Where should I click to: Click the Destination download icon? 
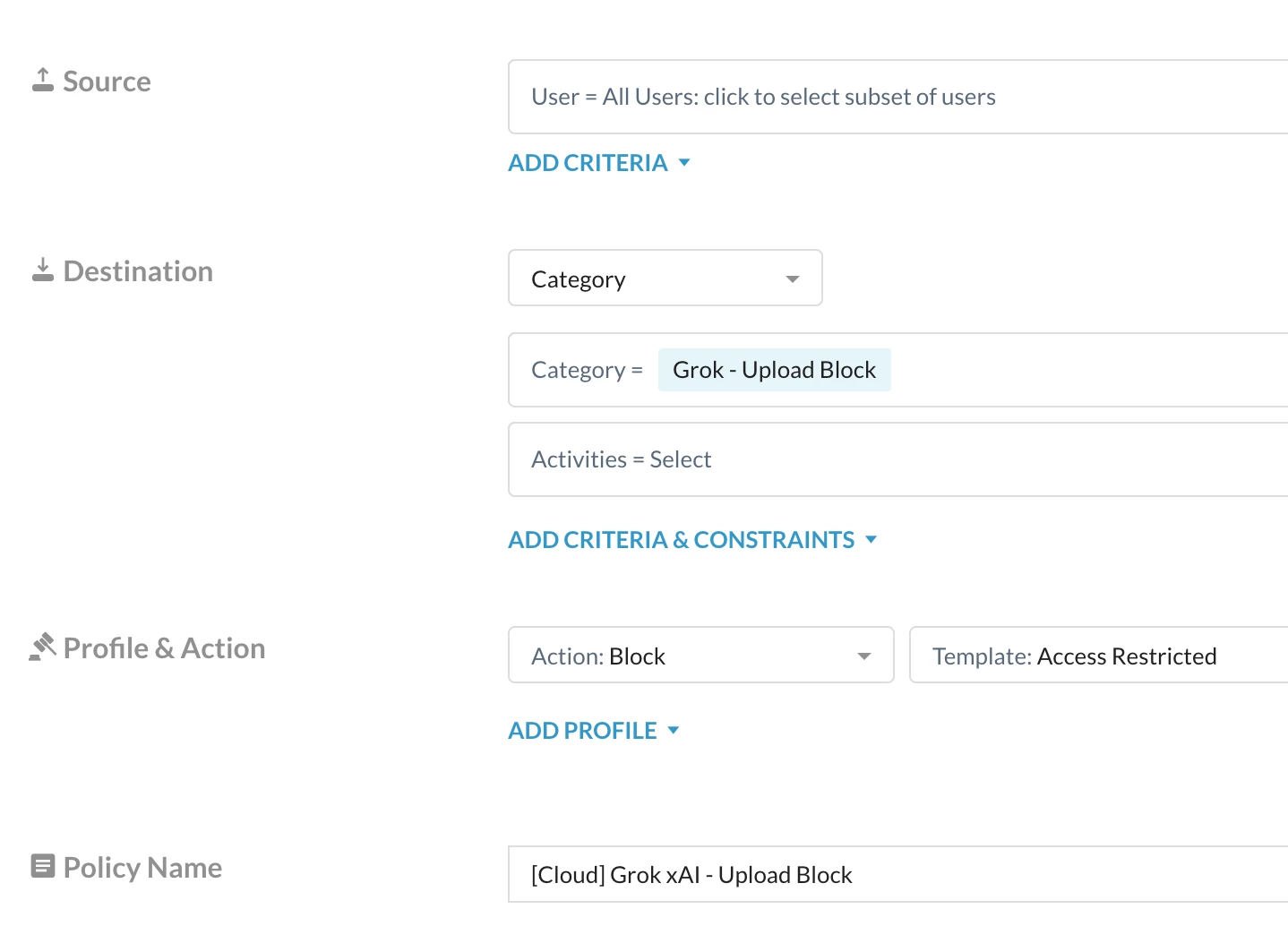click(43, 270)
